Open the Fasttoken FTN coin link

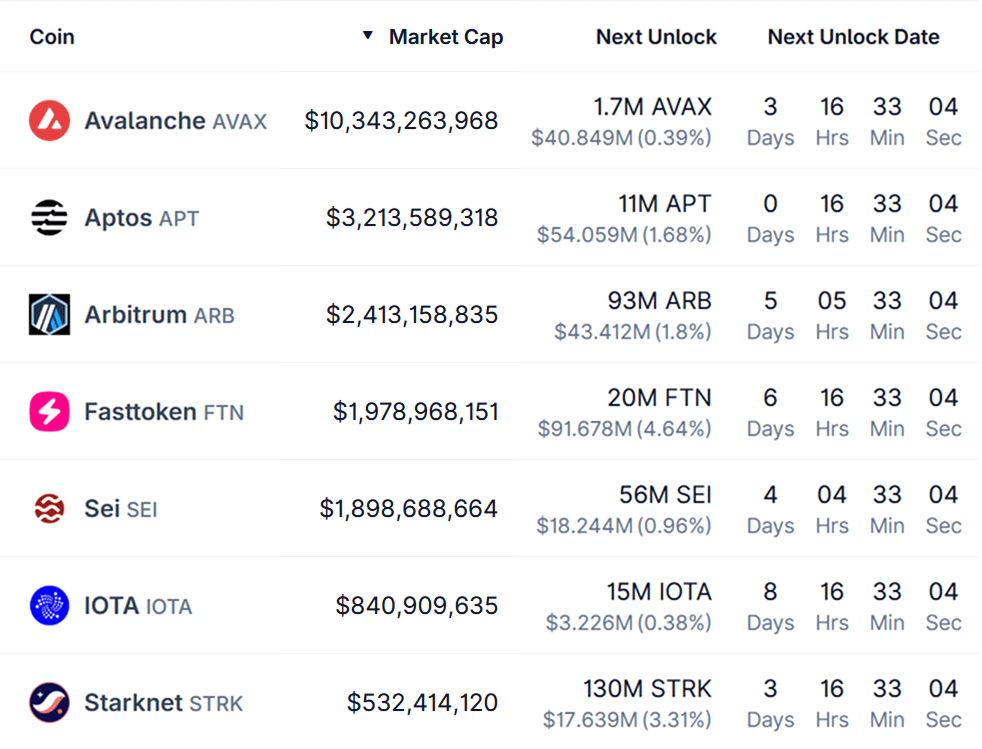pyautogui.click(x=164, y=412)
